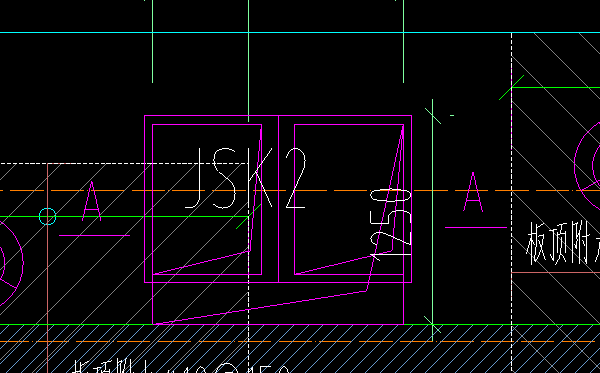Select the white dashed vertical line at right

pyautogui.click(x=512, y=203)
